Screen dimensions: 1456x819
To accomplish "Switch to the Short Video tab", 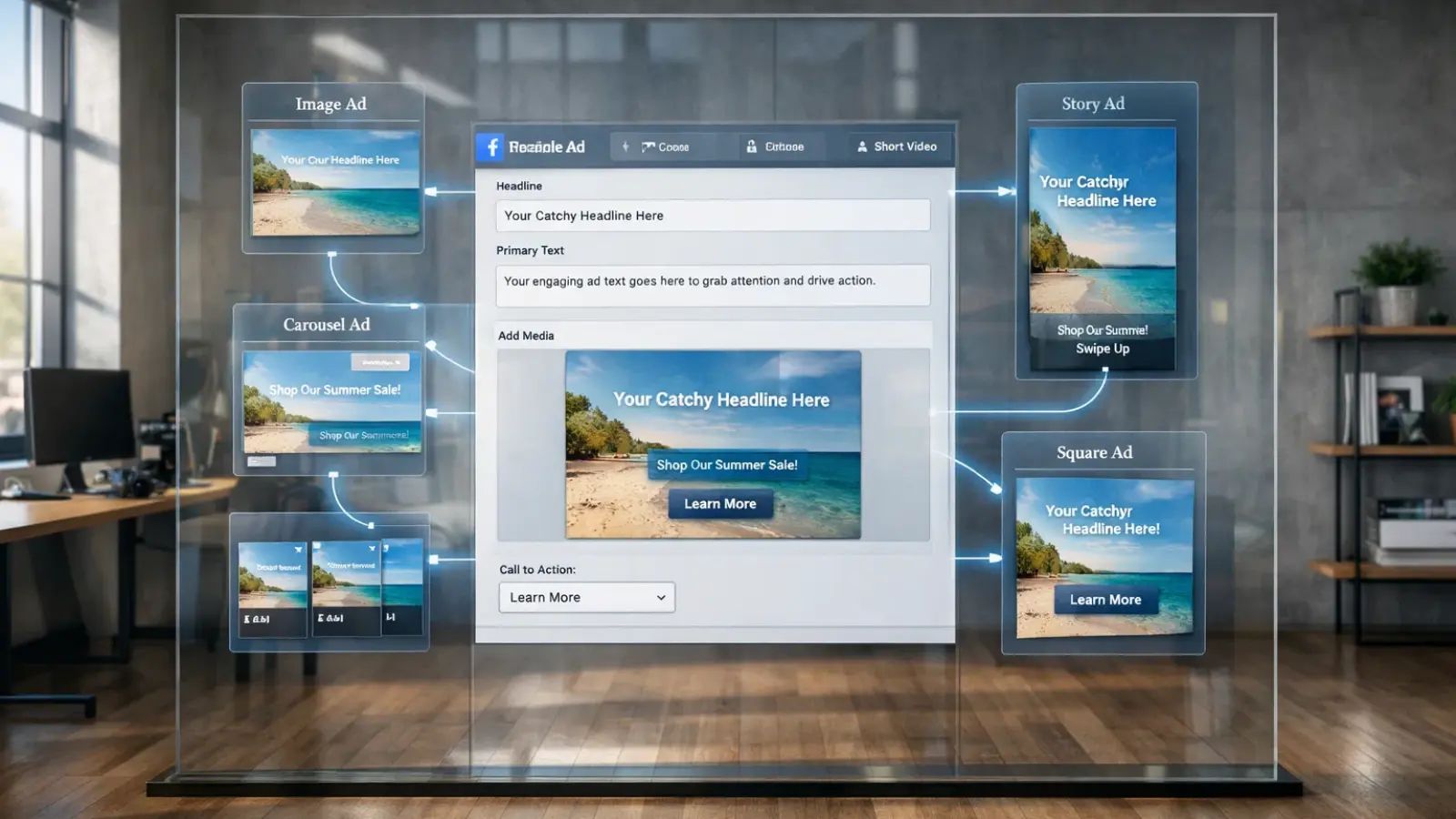I will (898, 147).
